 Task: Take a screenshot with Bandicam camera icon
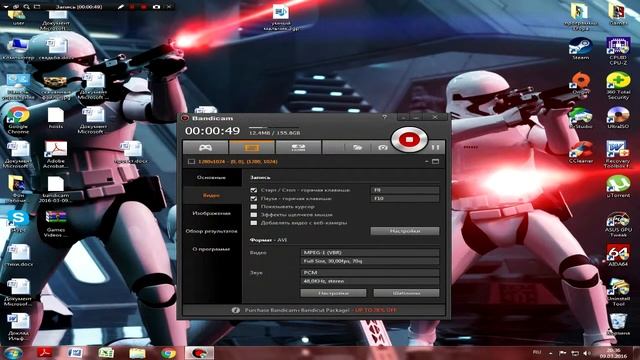click(382, 147)
